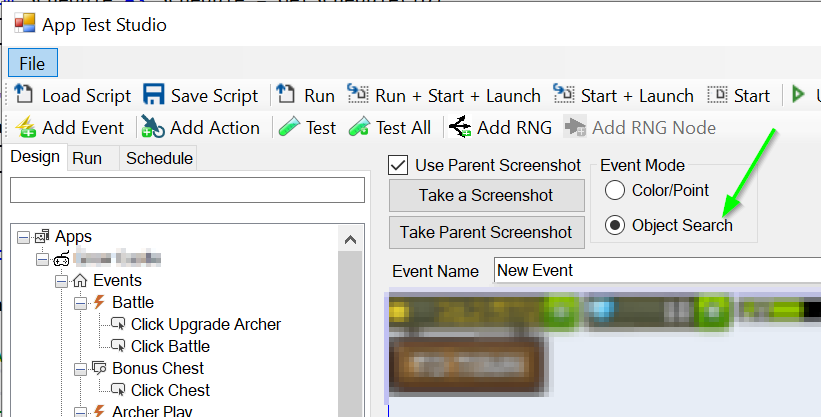Click in the Event Name input field

pyautogui.click(x=657, y=270)
